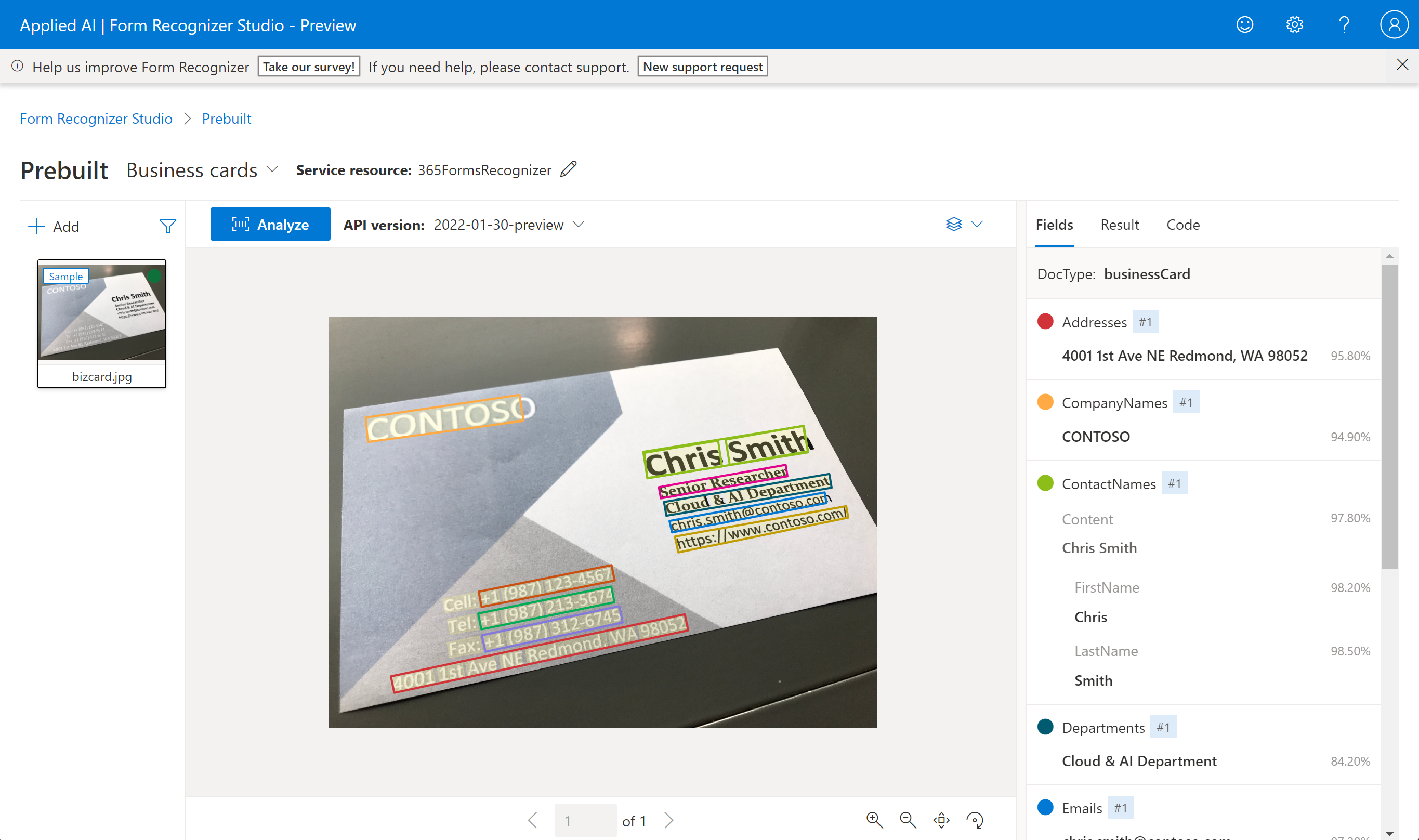The height and width of the screenshot is (840, 1419).
Task: Click the email address box on card
Action: [x=748, y=512]
